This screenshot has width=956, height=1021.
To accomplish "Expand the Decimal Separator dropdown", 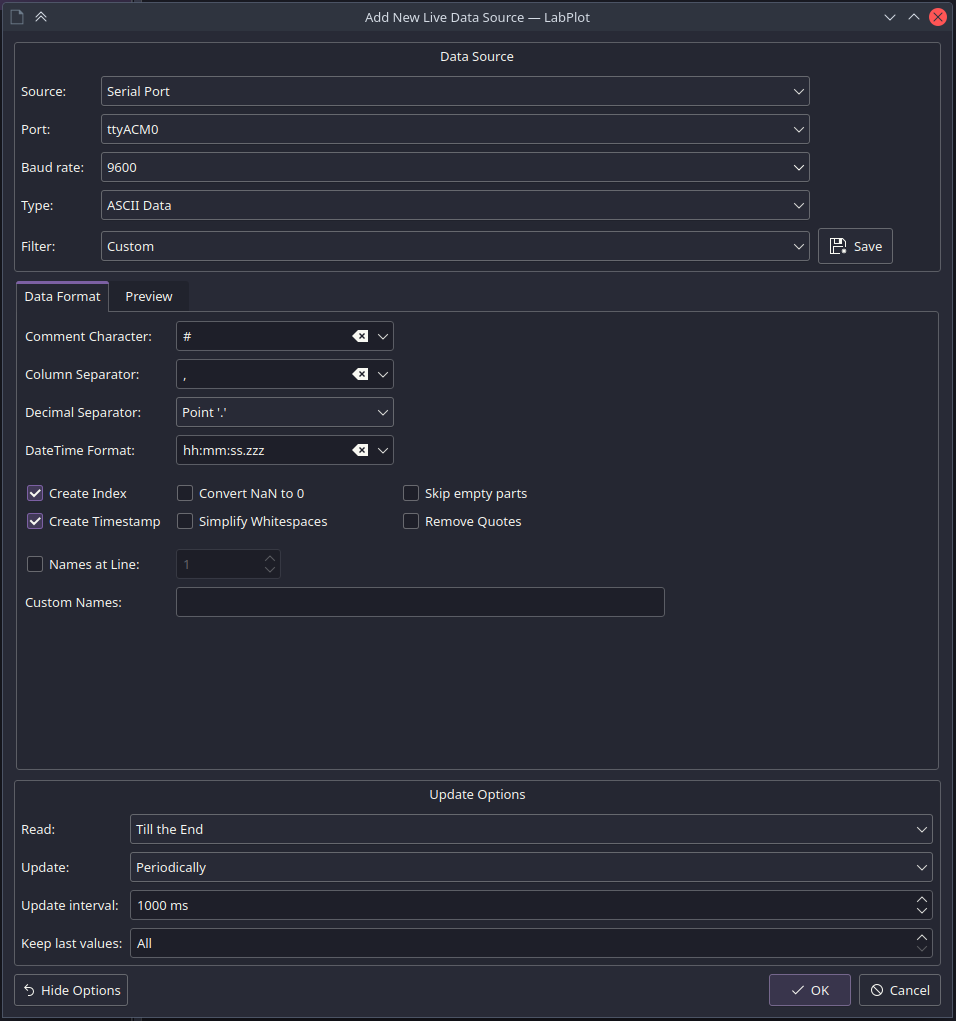I will [x=382, y=412].
